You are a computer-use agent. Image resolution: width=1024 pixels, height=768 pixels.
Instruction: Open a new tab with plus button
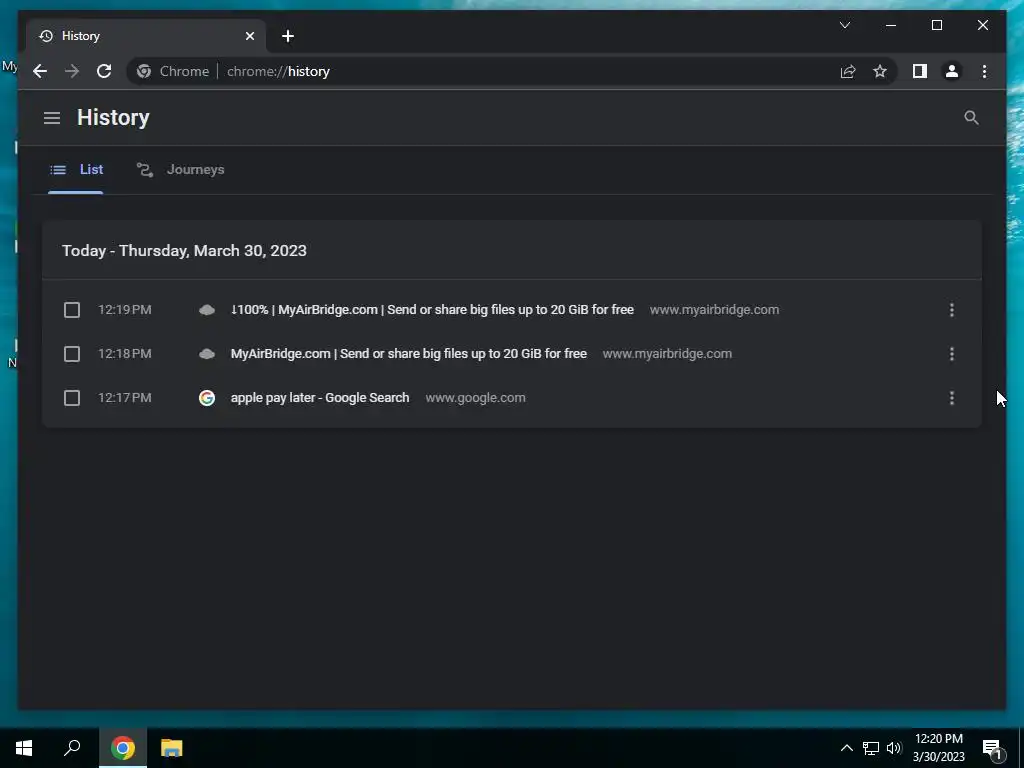pyautogui.click(x=288, y=36)
